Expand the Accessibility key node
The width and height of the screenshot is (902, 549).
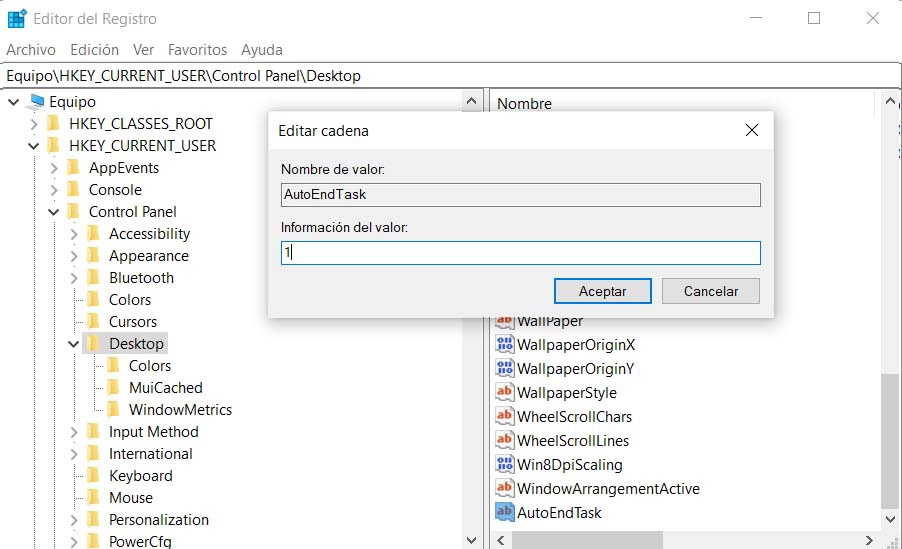click(x=74, y=234)
